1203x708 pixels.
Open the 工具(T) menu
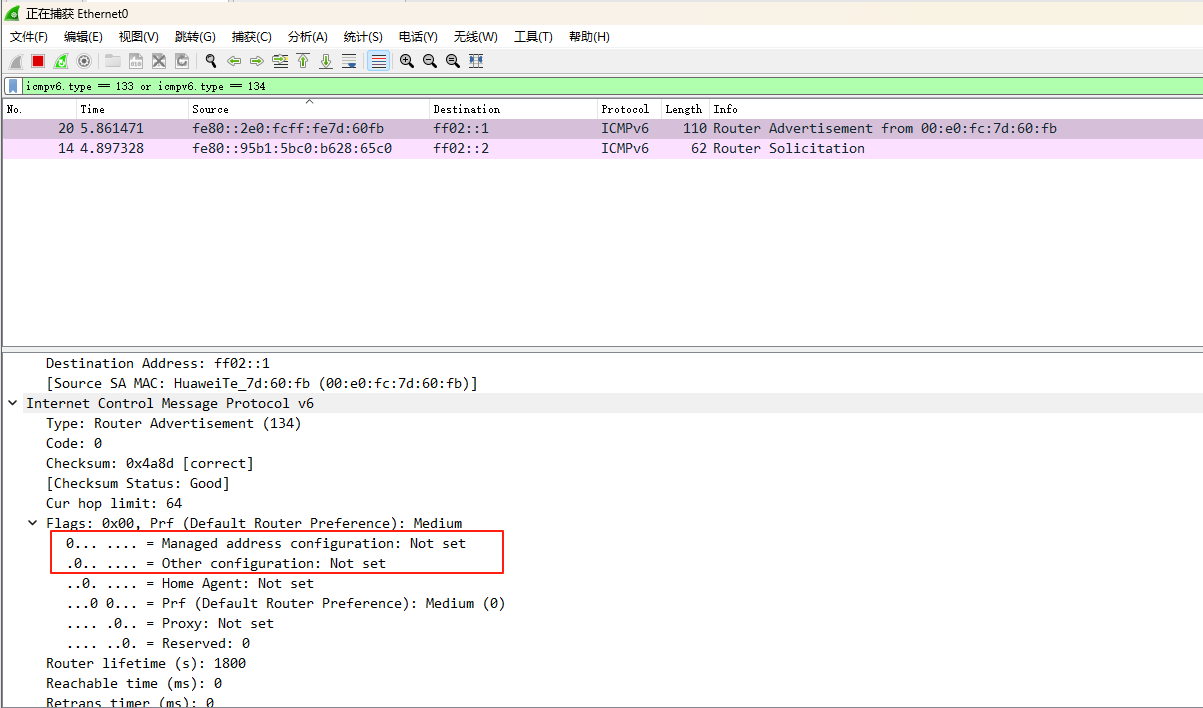(533, 37)
